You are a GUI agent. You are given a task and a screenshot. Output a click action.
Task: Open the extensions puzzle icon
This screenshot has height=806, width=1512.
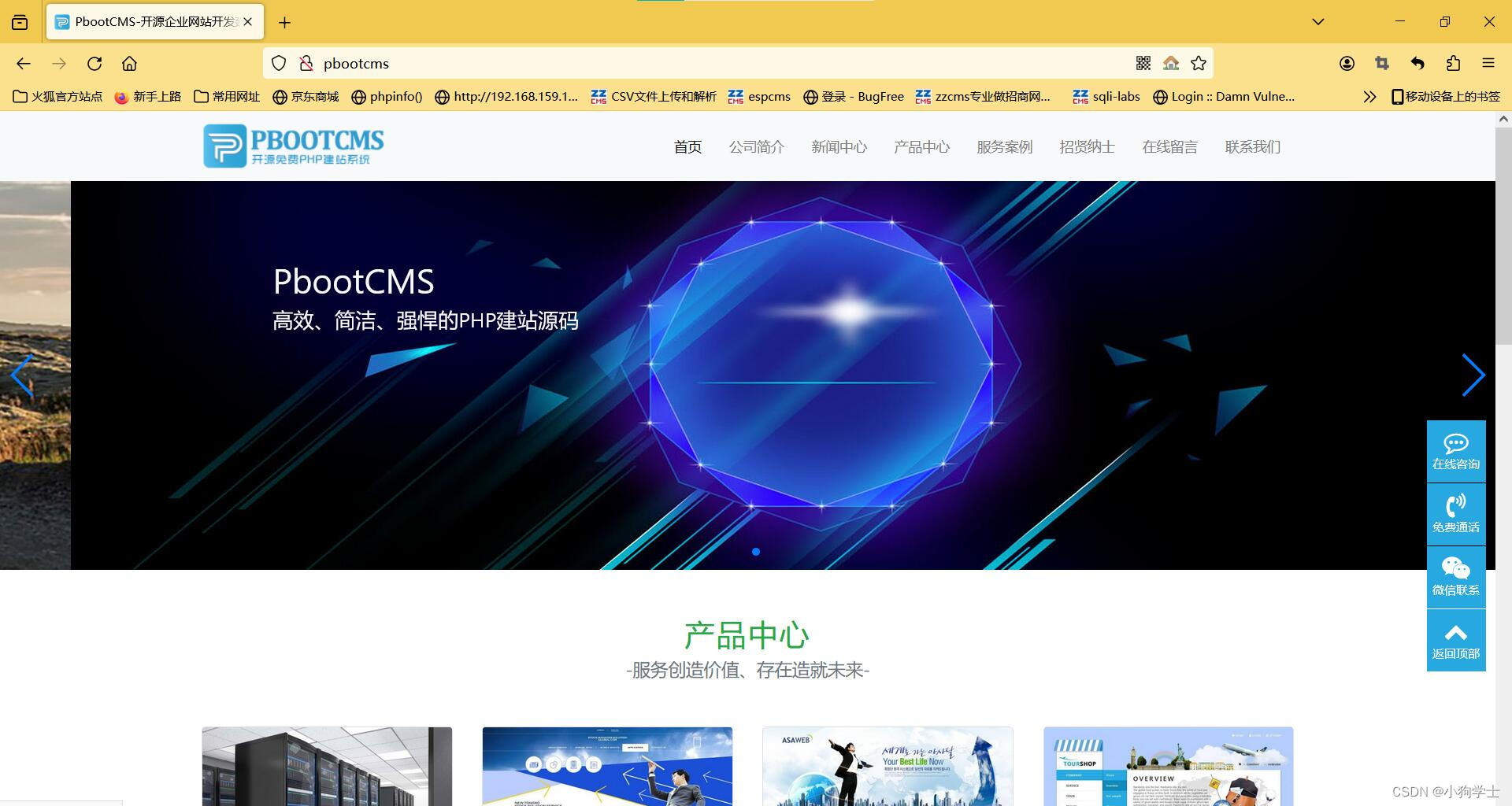pyautogui.click(x=1453, y=64)
